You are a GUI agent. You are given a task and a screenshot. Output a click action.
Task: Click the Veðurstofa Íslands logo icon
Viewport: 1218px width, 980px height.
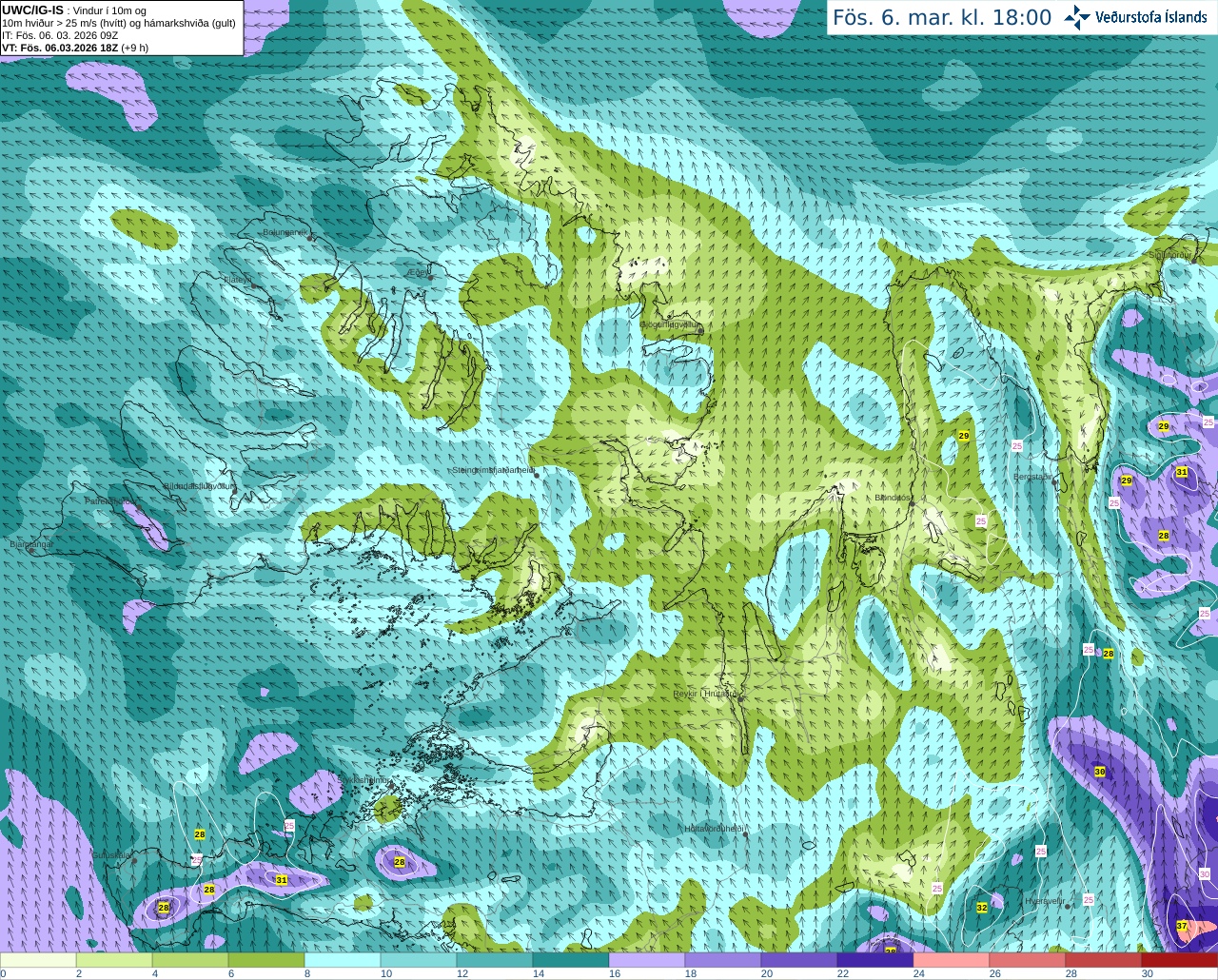point(1077,17)
